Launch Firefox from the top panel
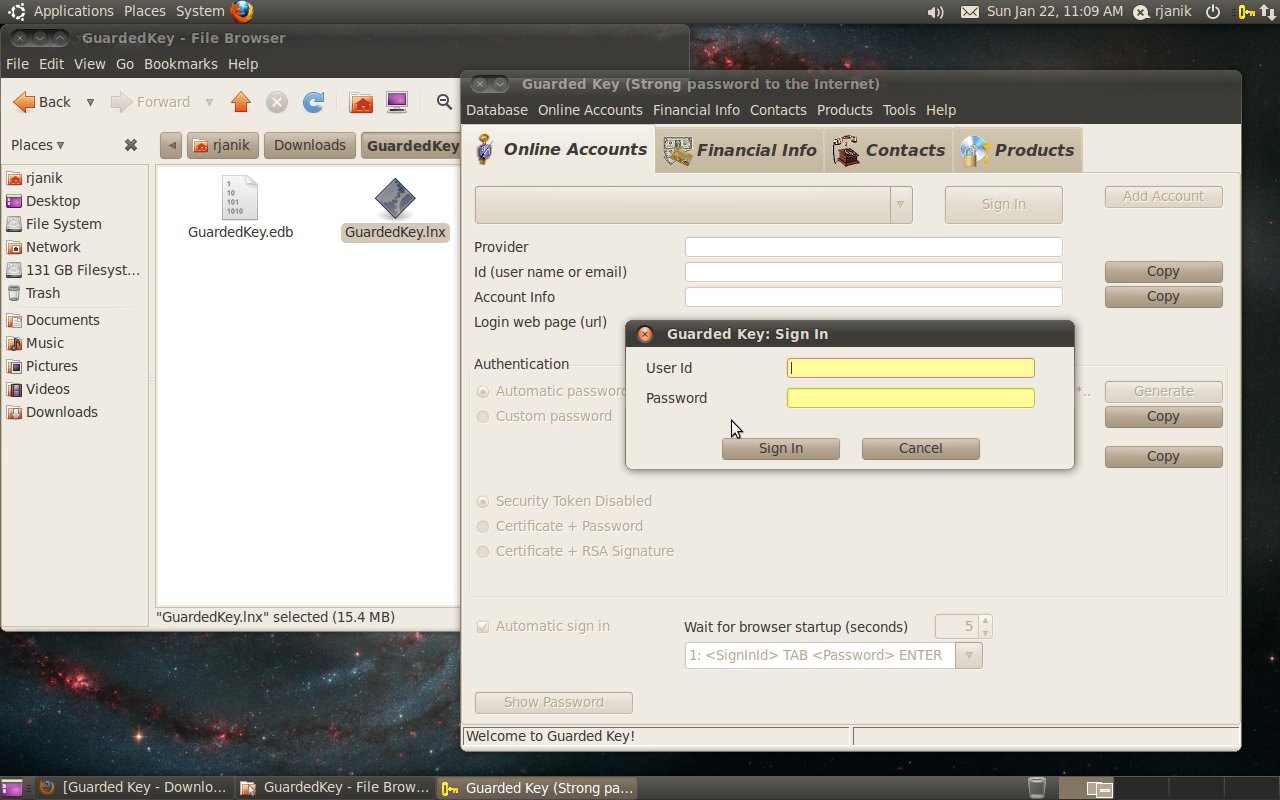1280x800 pixels. [241, 11]
